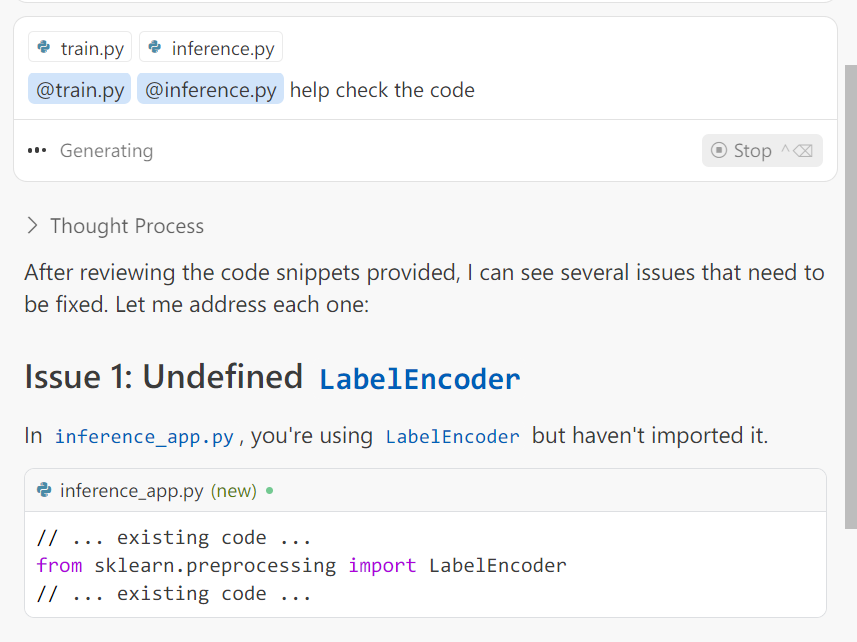Click the Thought Process label

[127, 226]
